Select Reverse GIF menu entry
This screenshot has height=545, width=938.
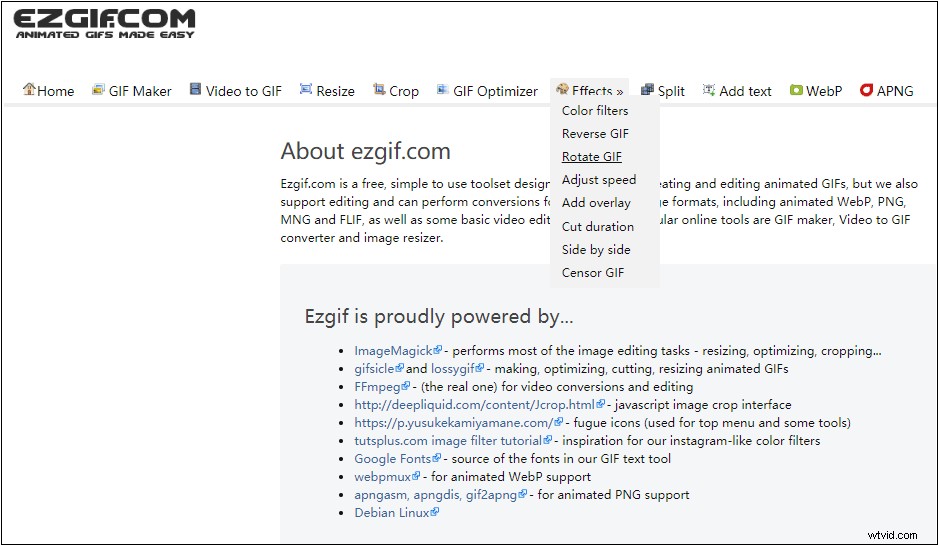pyautogui.click(x=595, y=134)
